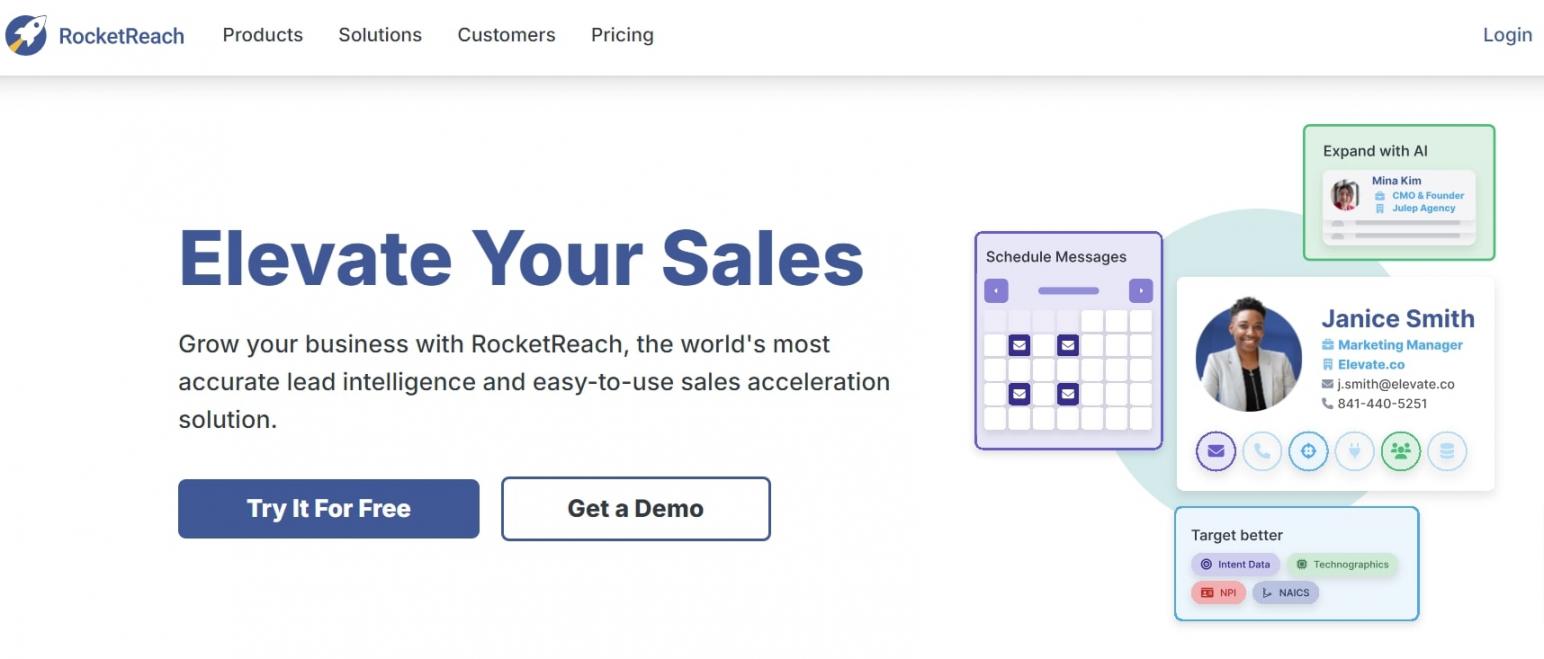Click the Elevate Your Sales headline

click(521, 258)
